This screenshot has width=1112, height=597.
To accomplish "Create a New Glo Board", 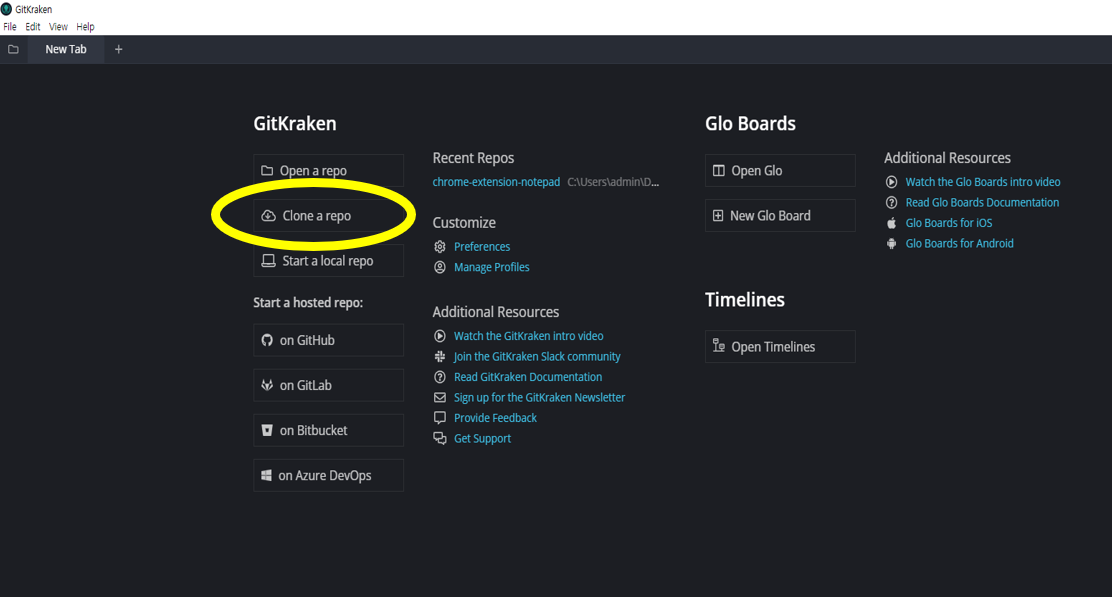I will (780, 216).
